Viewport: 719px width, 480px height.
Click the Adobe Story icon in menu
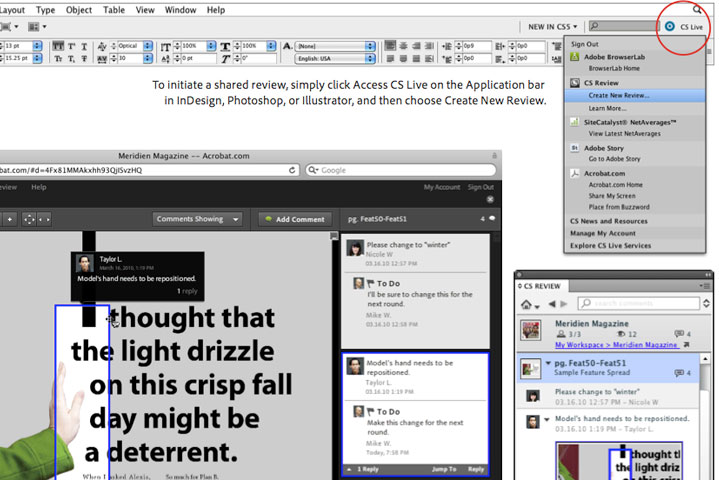pos(575,148)
